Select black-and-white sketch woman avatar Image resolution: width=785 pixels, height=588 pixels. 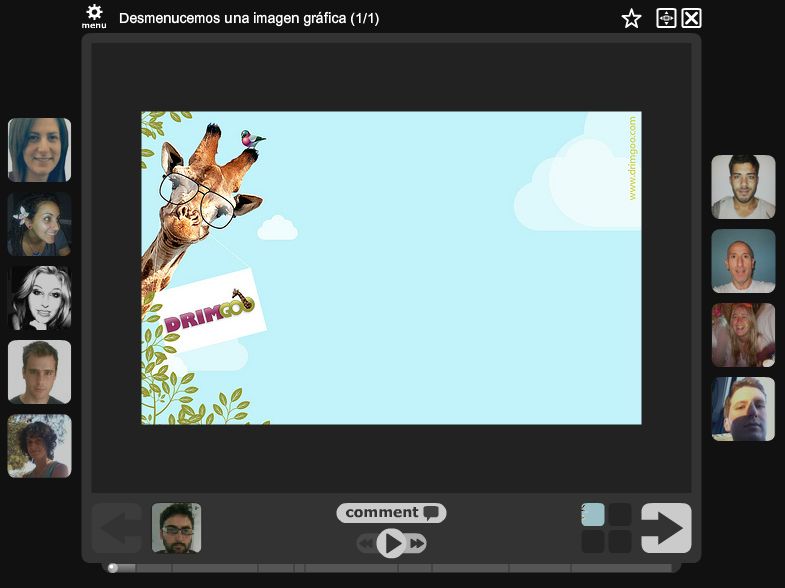coord(40,298)
